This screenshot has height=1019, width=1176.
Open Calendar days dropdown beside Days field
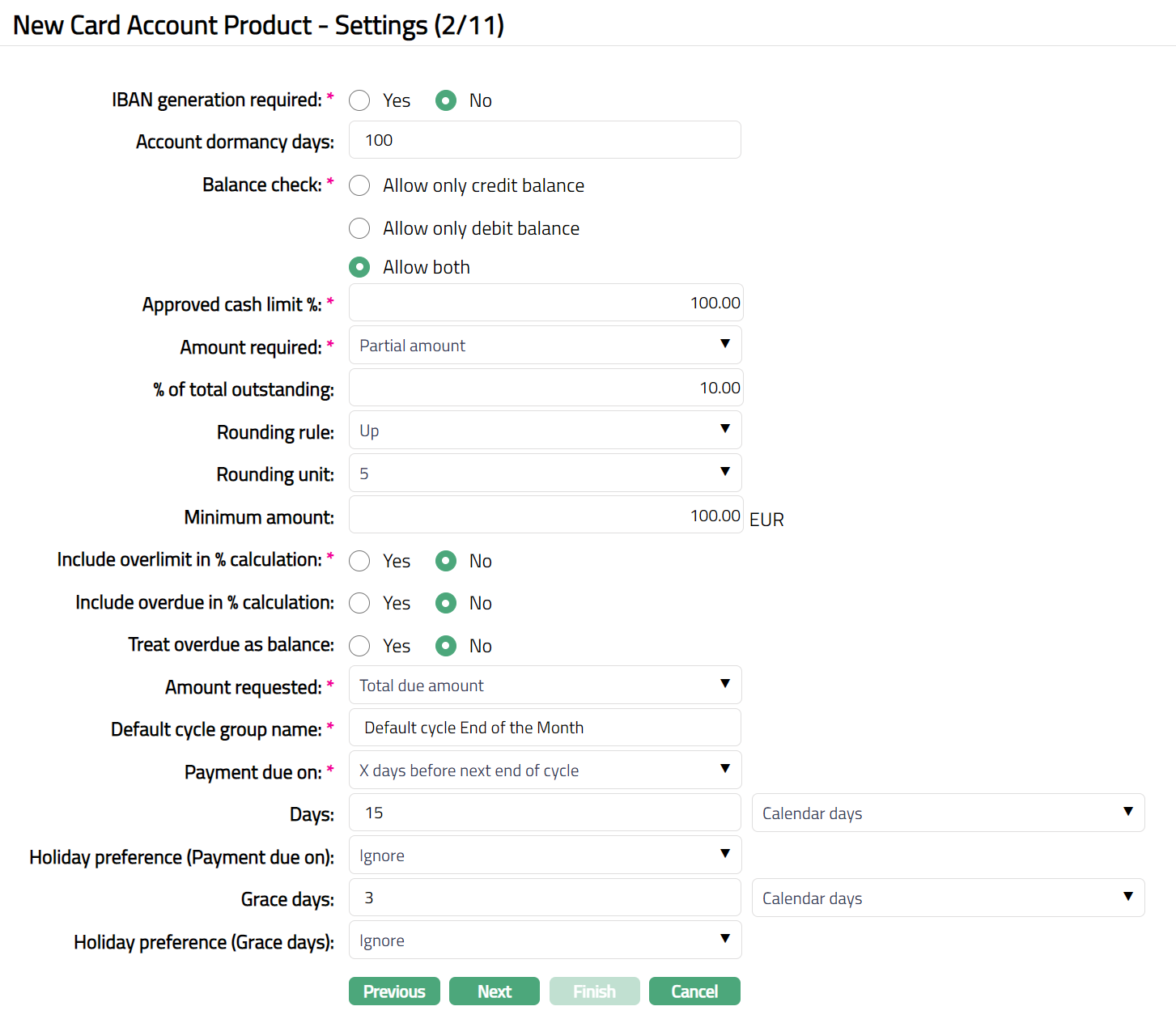tap(947, 813)
